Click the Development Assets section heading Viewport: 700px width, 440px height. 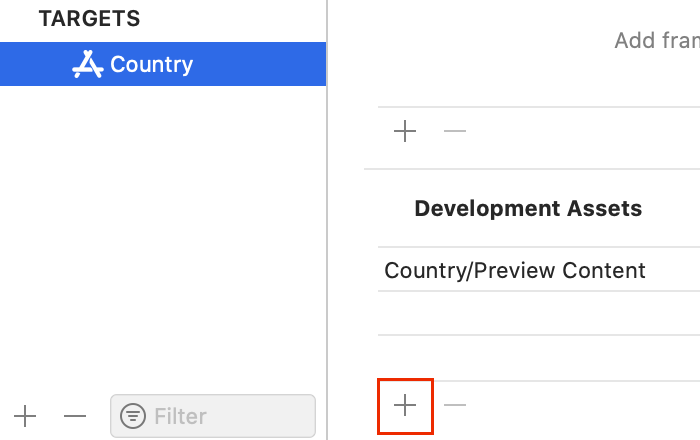point(528,208)
